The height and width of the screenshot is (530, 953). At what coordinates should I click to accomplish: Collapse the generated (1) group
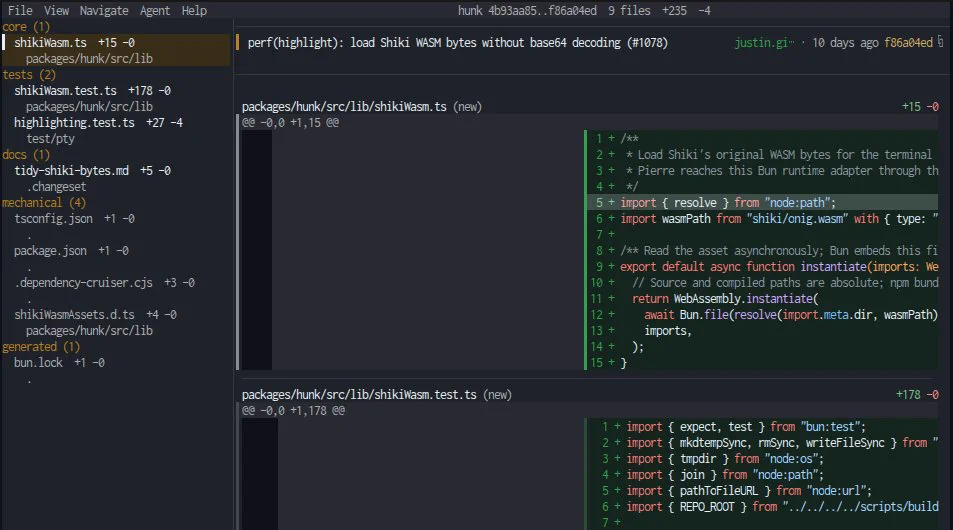coord(41,347)
